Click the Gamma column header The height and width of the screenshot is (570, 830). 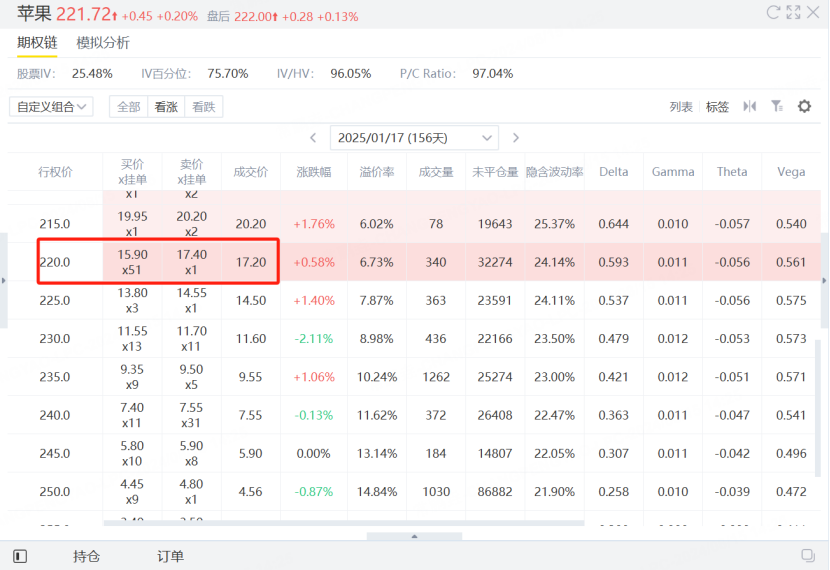(673, 172)
